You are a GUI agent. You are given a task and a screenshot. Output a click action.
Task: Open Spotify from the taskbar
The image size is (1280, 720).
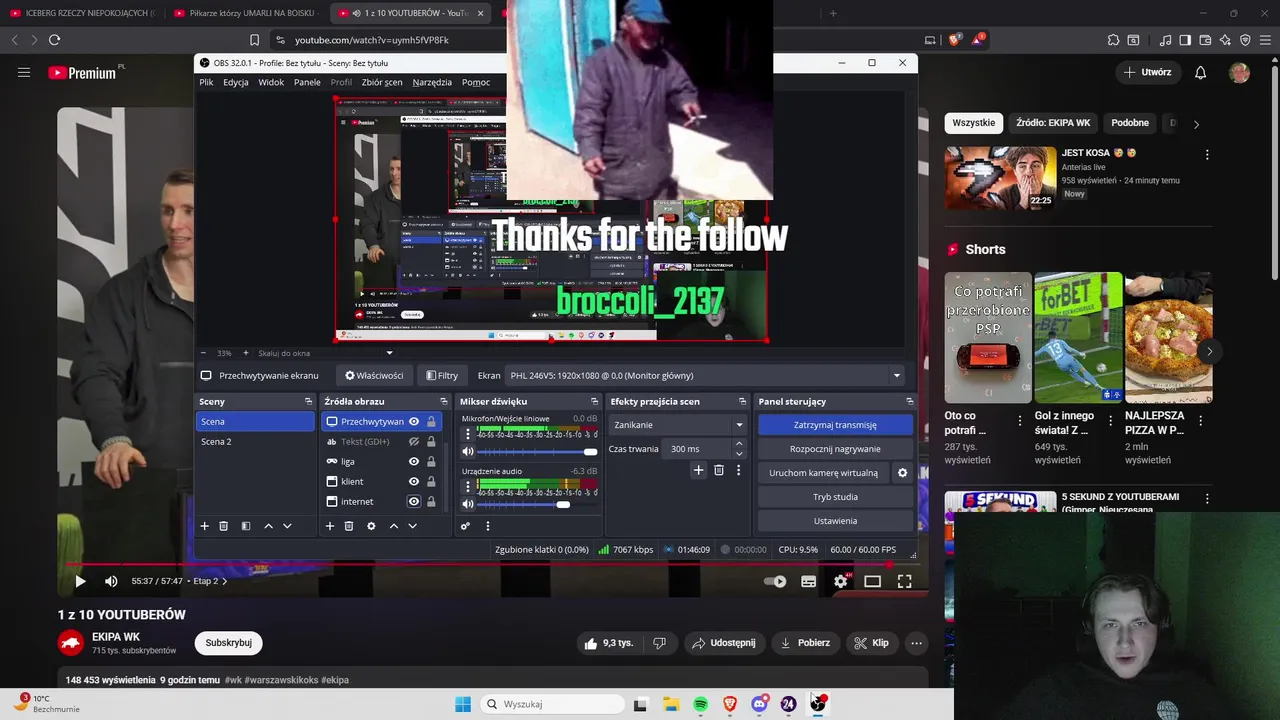coord(700,704)
